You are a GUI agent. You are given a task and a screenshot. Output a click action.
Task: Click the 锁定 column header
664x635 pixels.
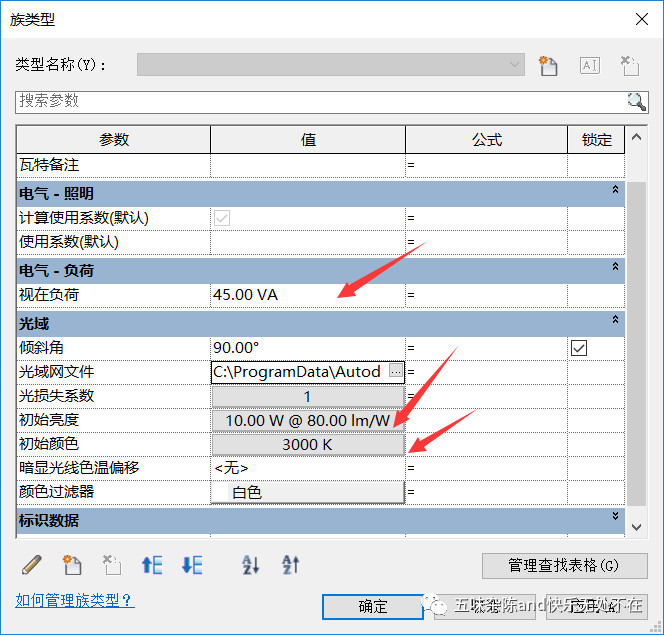click(596, 140)
